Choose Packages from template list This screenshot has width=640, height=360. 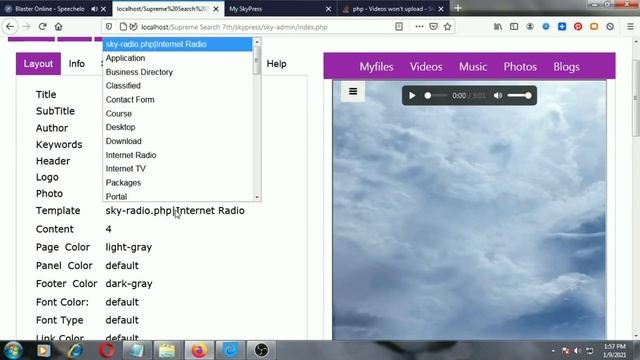point(178,183)
